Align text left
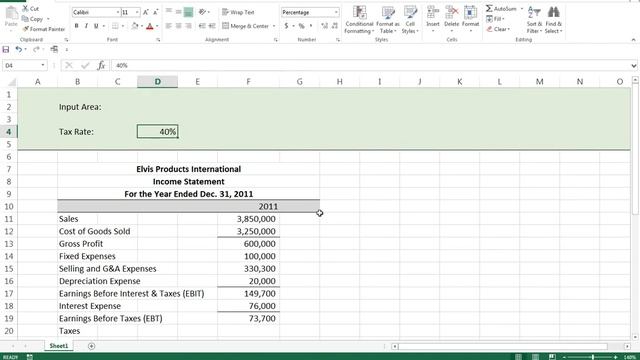This screenshot has width=640, height=360. [169, 26]
